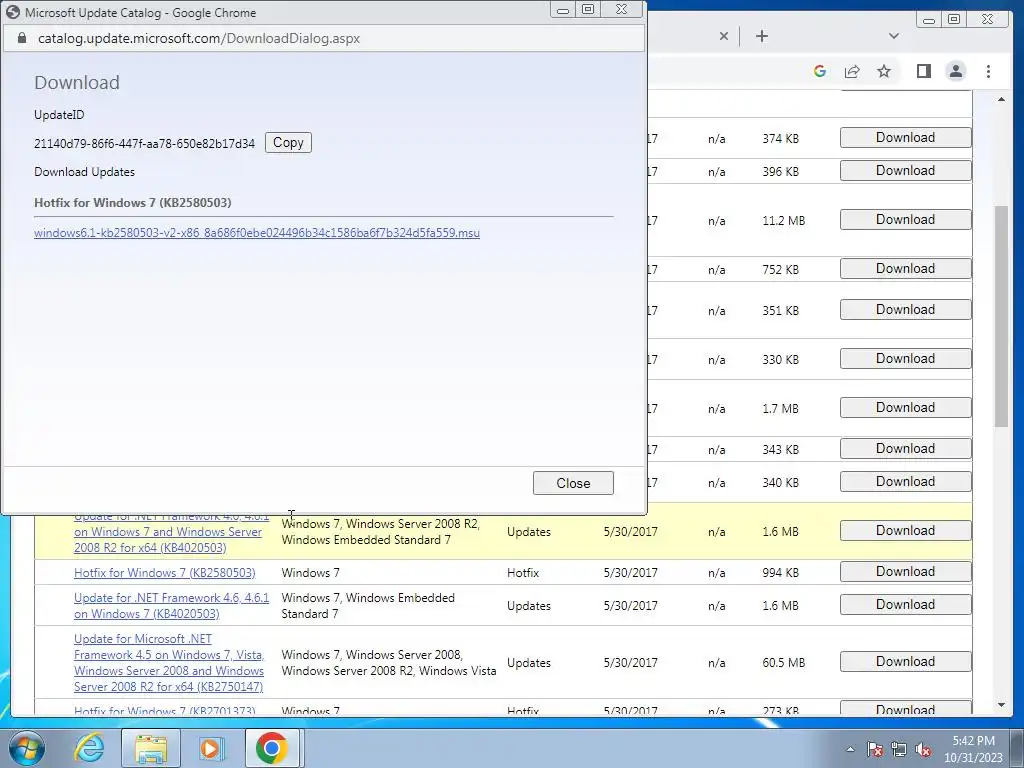Download the 351 KB update
This screenshot has width=1024, height=768.
click(905, 310)
